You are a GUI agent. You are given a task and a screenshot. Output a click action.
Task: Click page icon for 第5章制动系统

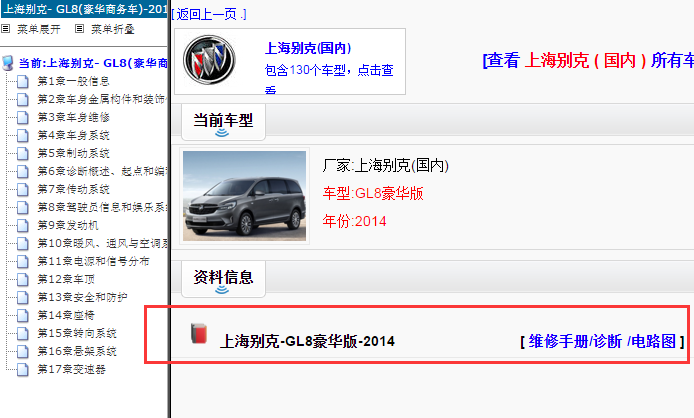[x=23, y=153]
